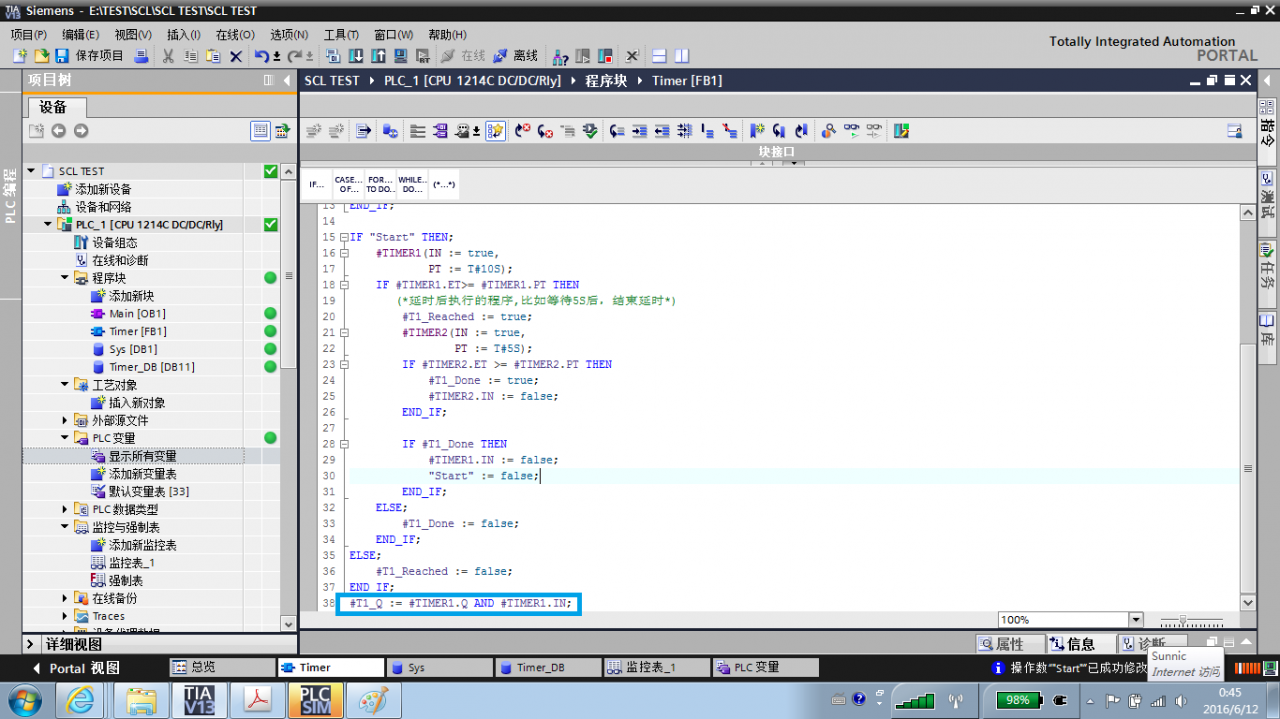The width and height of the screenshot is (1280, 719).
Task: Click the Set breakpoint-style red X arrow icon
Action: 522,131
